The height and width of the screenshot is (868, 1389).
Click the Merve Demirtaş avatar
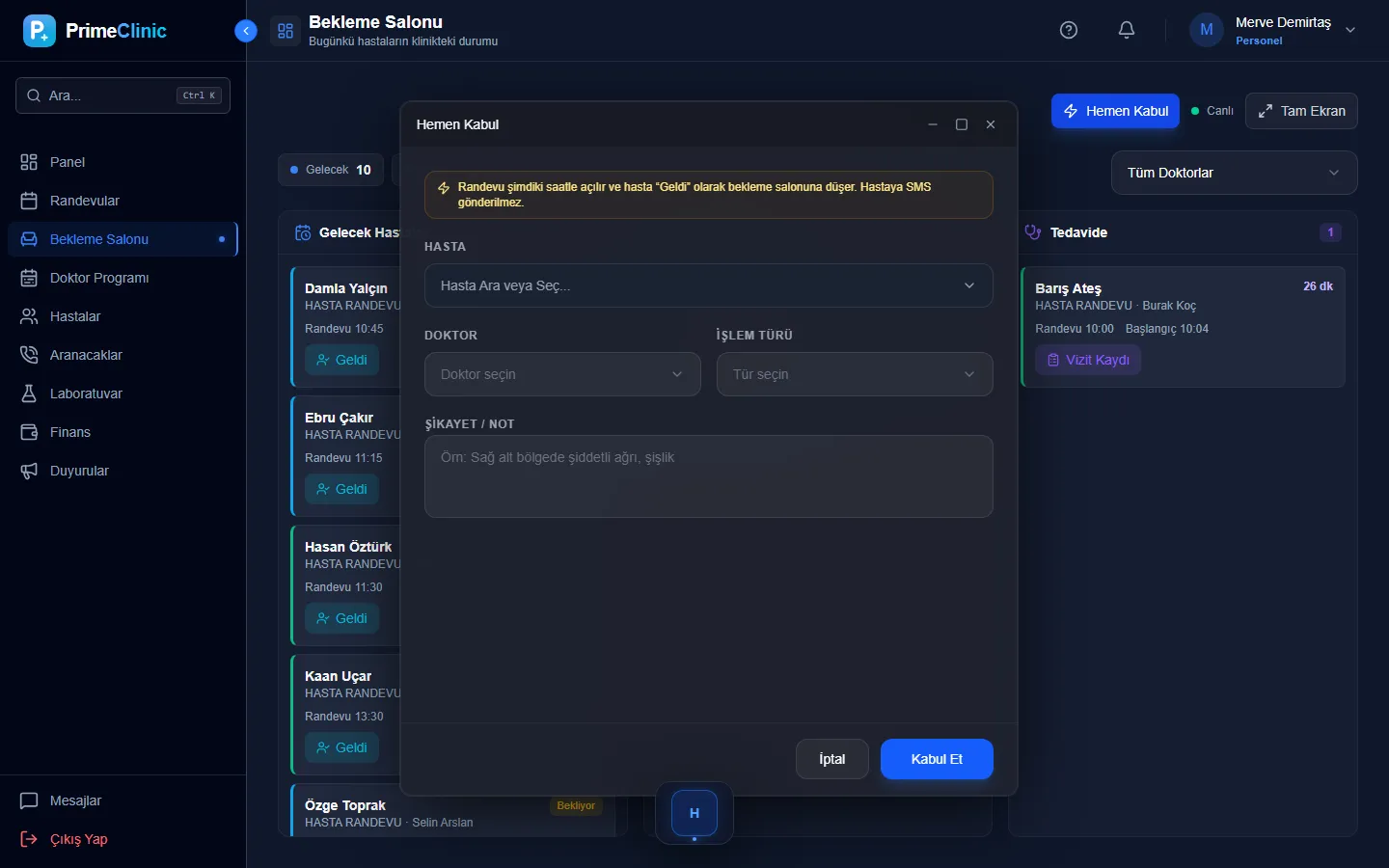(x=1207, y=30)
